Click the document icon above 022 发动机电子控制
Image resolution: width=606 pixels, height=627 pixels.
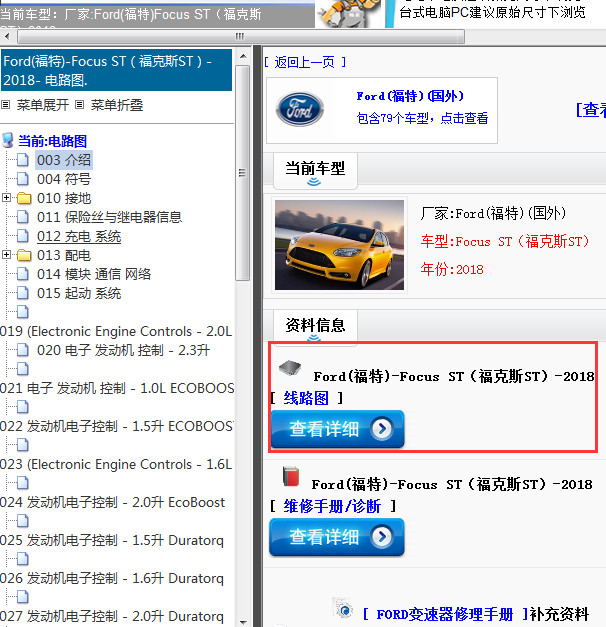tap(23, 407)
